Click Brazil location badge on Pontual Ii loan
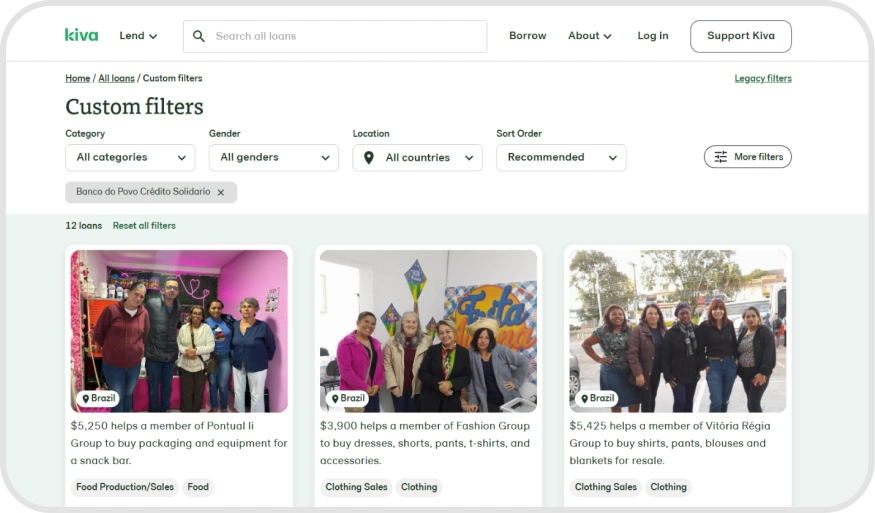The height and width of the screenshot is (513, 875). pyautogui.click(x=99, y=398)
